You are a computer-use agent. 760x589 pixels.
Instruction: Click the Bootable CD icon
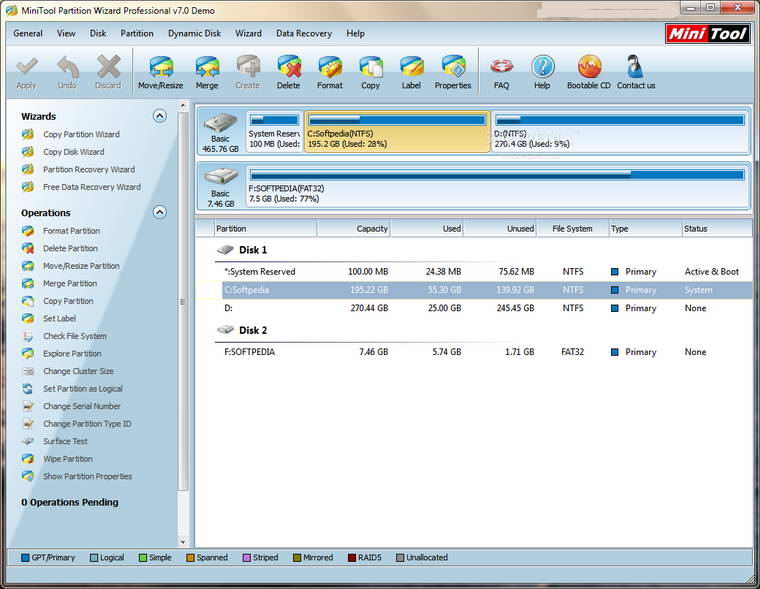click(x=589, y=73)
